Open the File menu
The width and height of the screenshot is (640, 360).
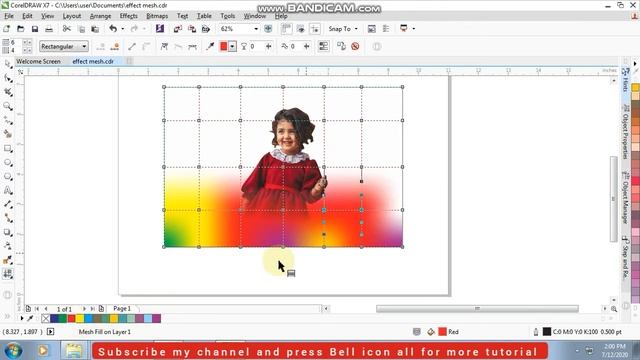[9, 16]
